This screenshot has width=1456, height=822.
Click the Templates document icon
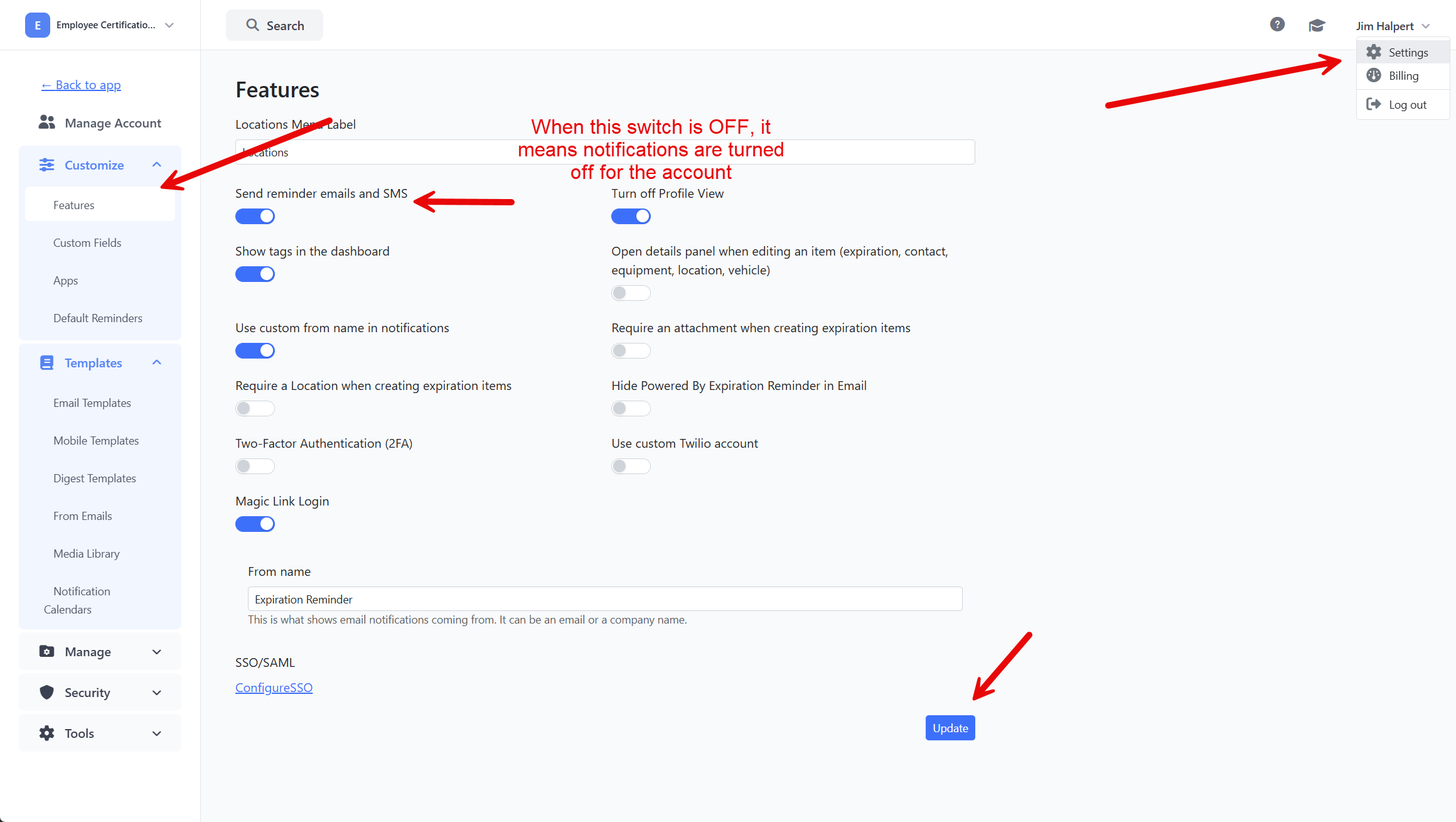[x=46, y=362]
